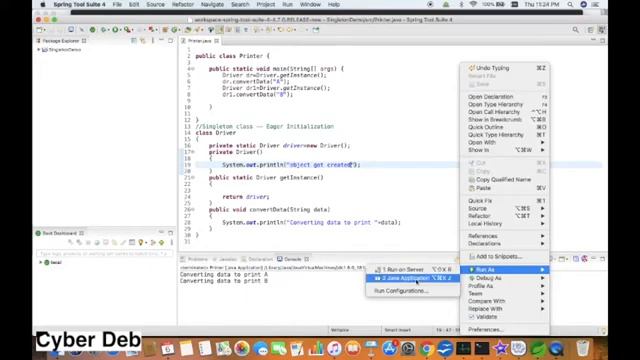Toggle fold marker on line 4 main method
This screenshot has width=640, height=360.
(x=193, y=69)
